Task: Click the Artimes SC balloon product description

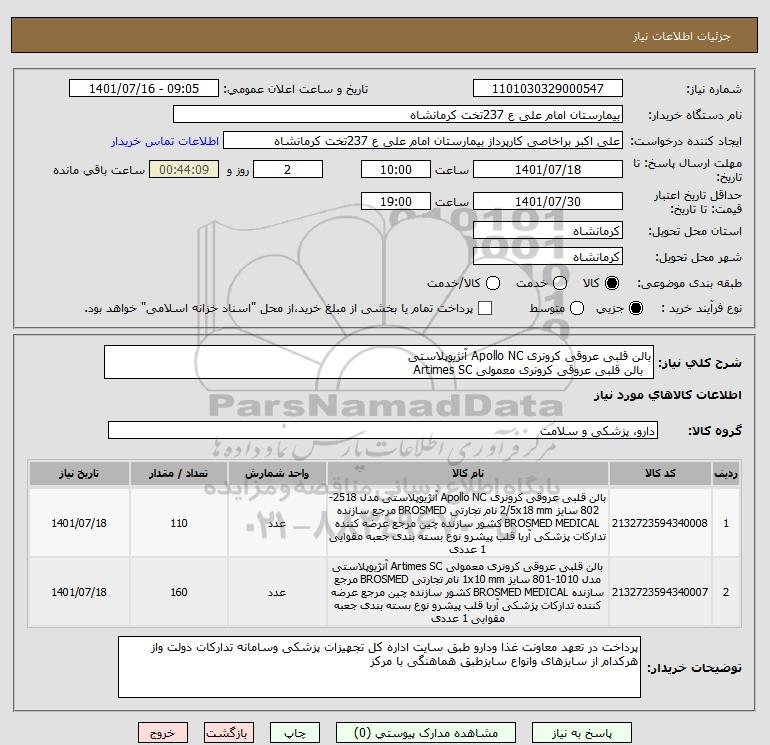Action: tap(468, 592)
